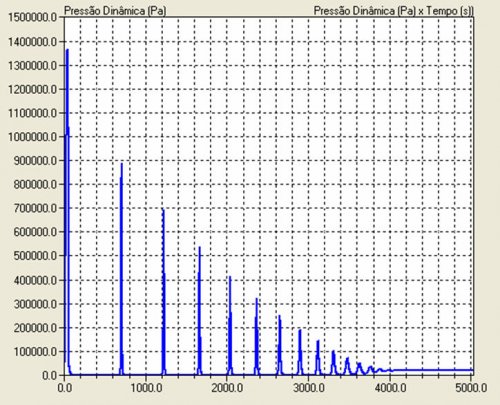Viewport: 500px width, 405px height.
Task: Click the 1500000.0 y-axis label
Action: pos(33,17)
